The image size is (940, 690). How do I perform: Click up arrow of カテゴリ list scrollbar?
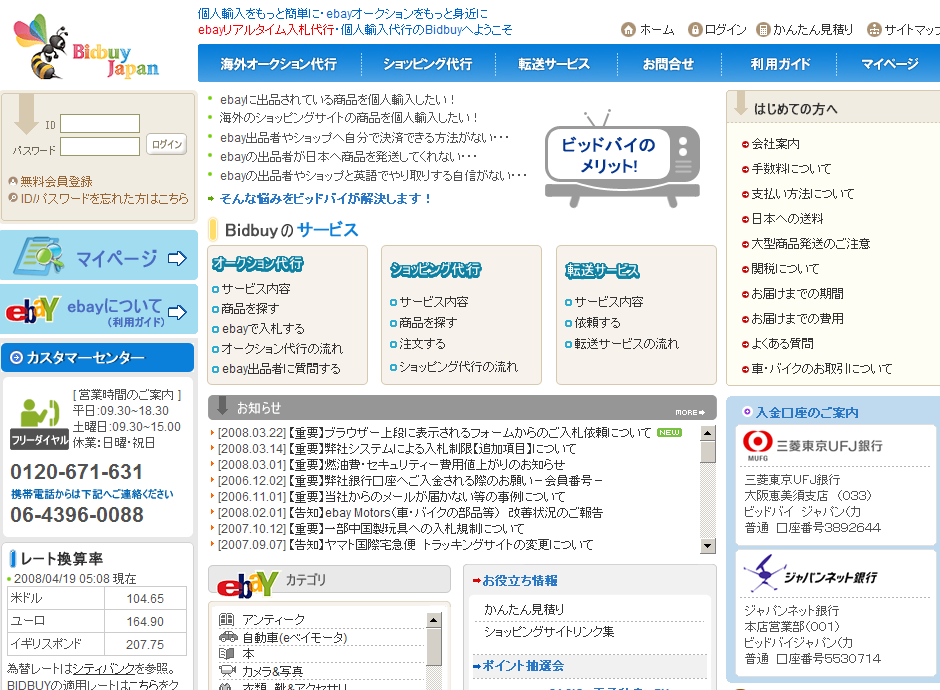tap(434, 620)
